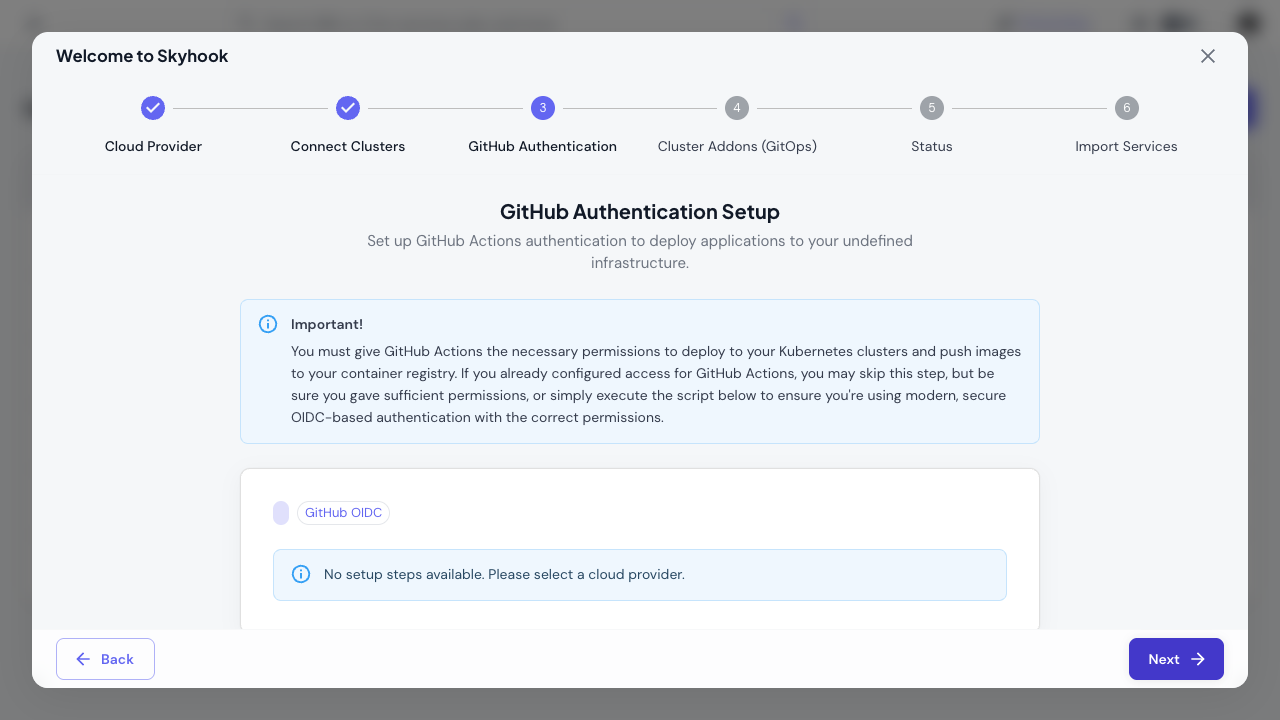Click the Cluster Addons (GitOps) step label
This screenshot has height=720, width=1280.
pos(737,146)
